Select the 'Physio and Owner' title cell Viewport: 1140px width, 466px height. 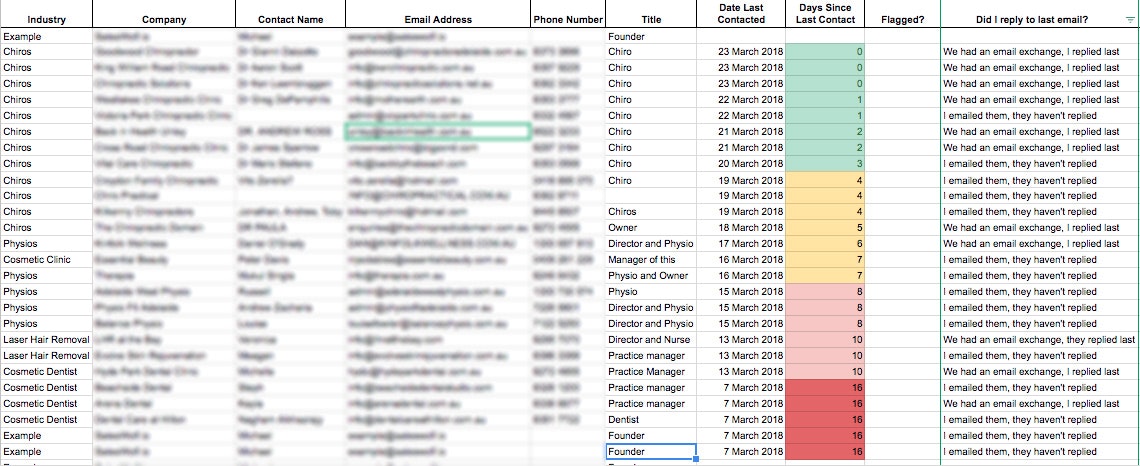click(651, 276)
